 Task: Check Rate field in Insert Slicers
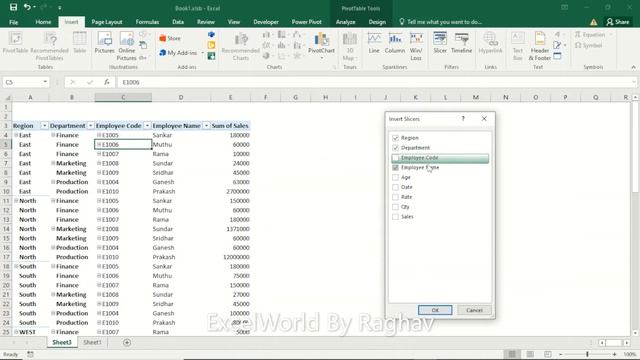click(395, 197)
